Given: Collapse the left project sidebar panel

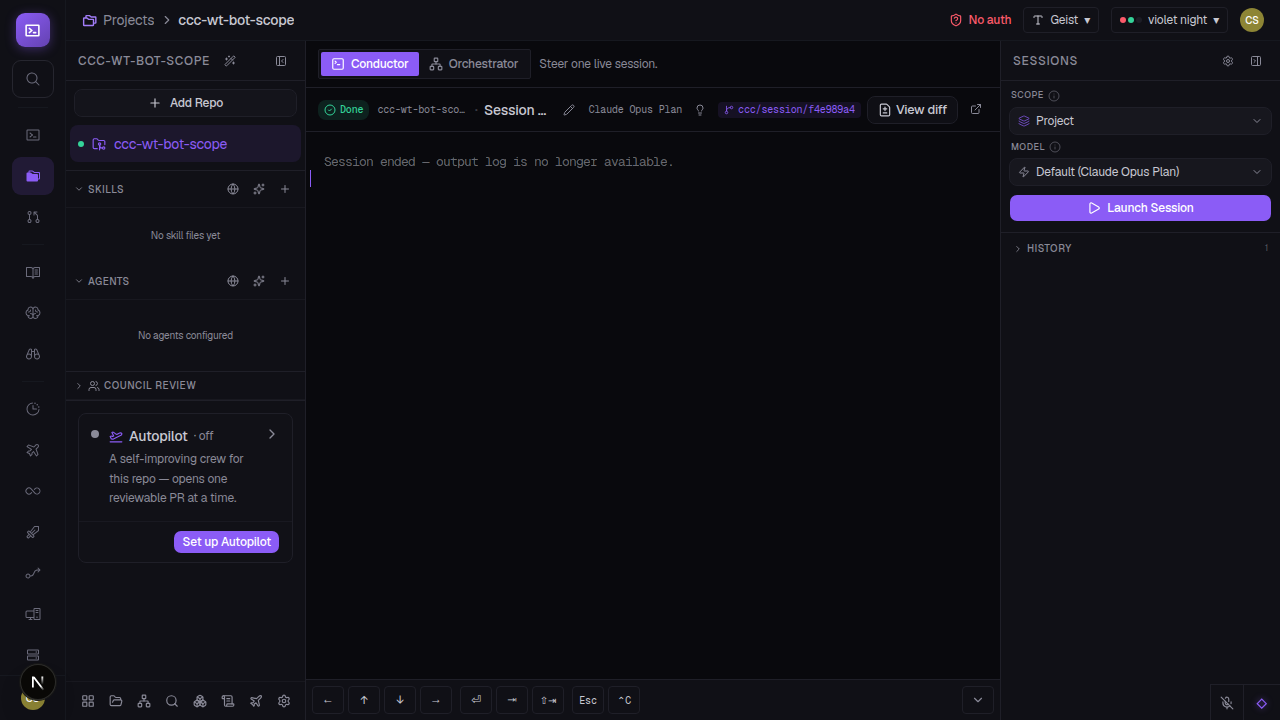Looking at the screenshot, I should coord(281,61).
